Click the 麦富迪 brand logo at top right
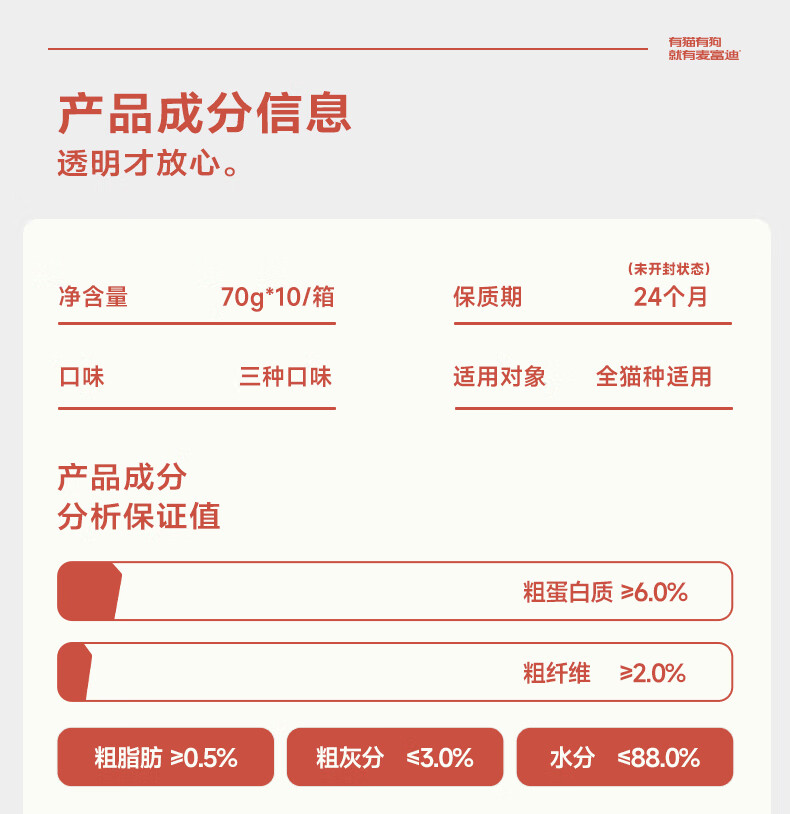 click(704, 48)
